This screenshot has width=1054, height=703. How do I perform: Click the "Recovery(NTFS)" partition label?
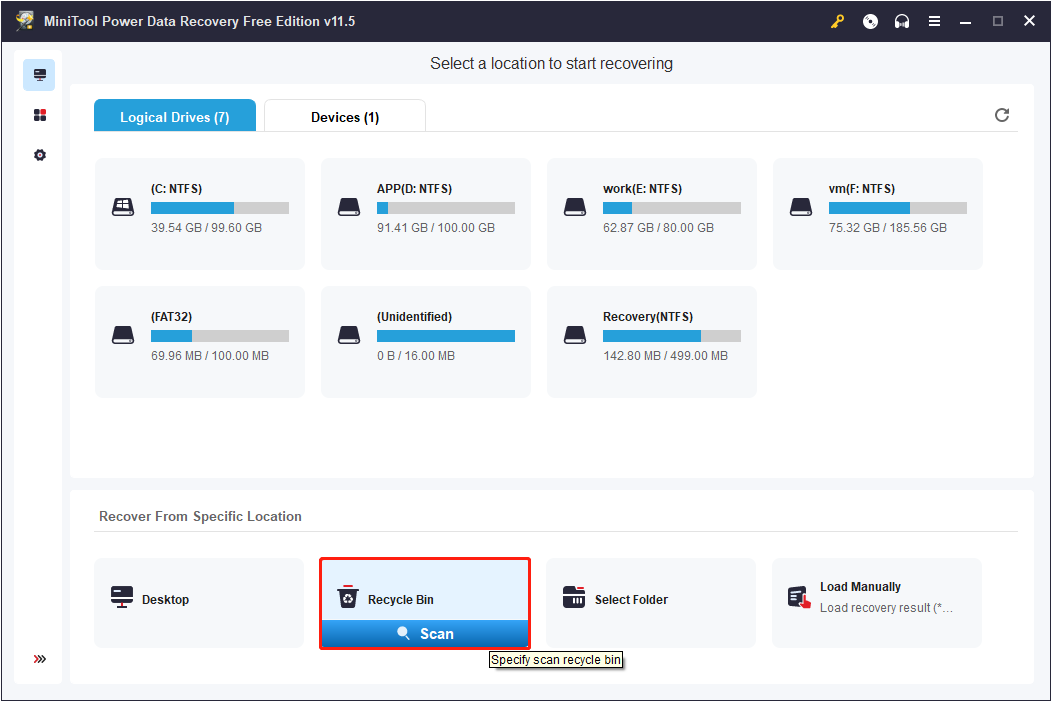[x=647, y=317]
